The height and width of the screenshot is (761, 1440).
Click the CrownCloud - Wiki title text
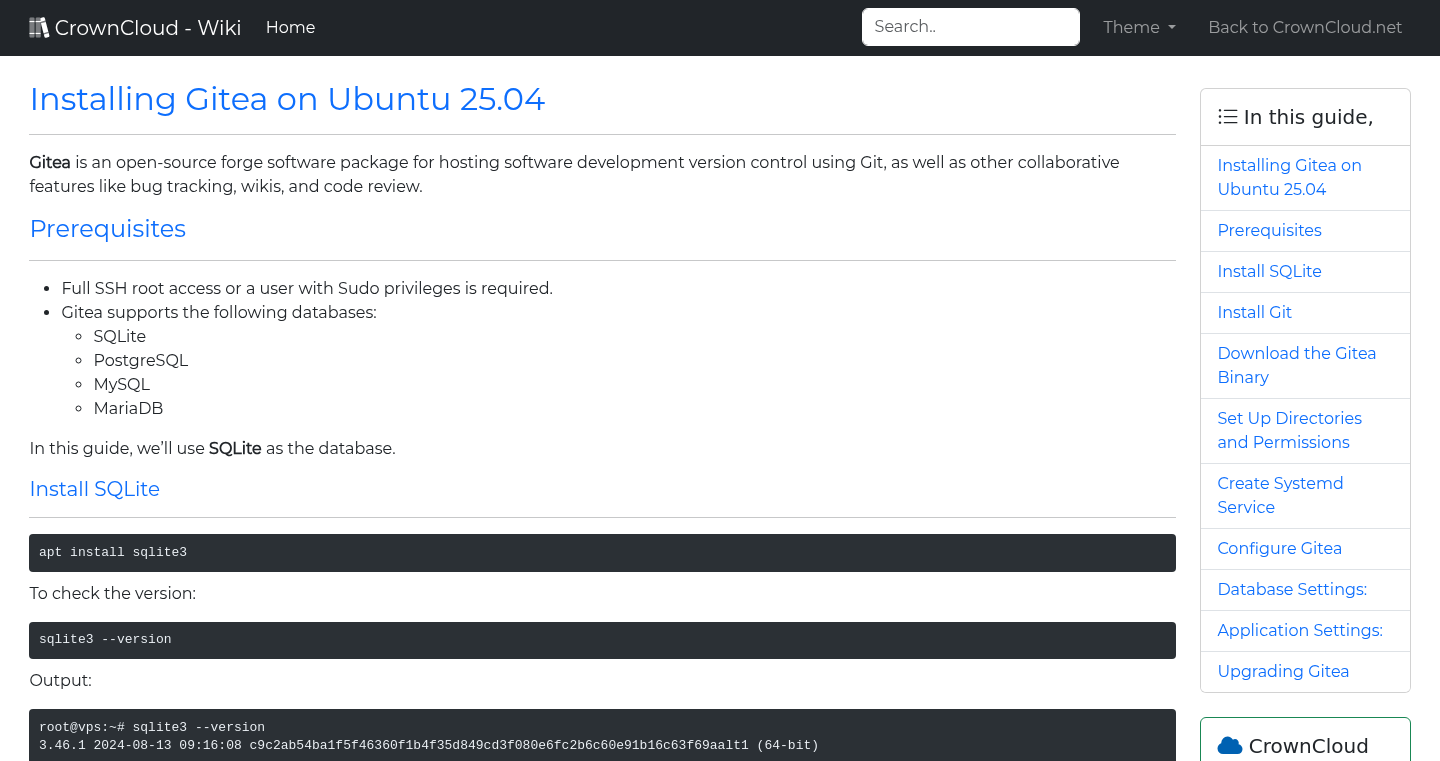[148, 27]
